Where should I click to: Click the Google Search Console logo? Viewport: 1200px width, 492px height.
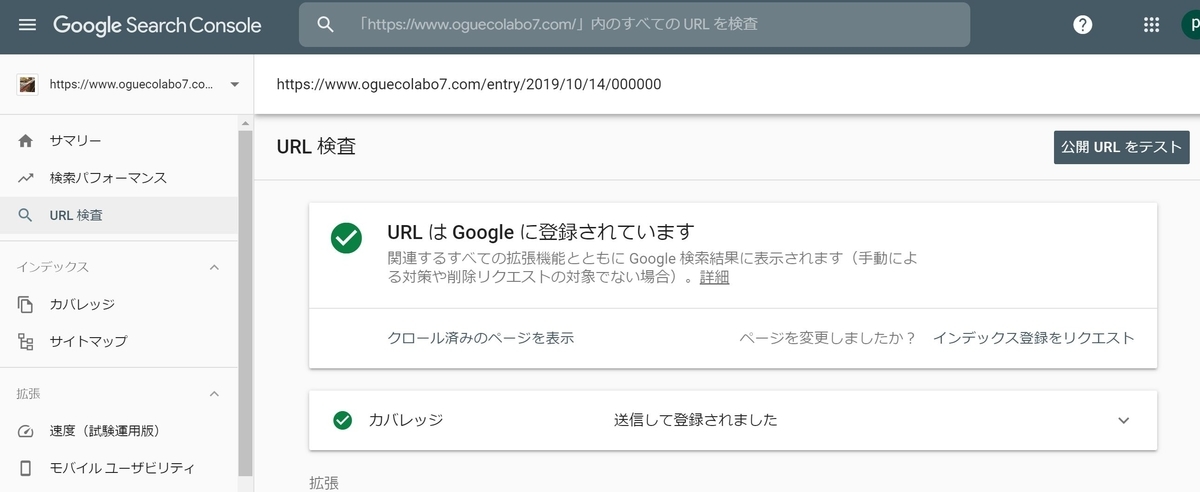click(x=157, y=25)
